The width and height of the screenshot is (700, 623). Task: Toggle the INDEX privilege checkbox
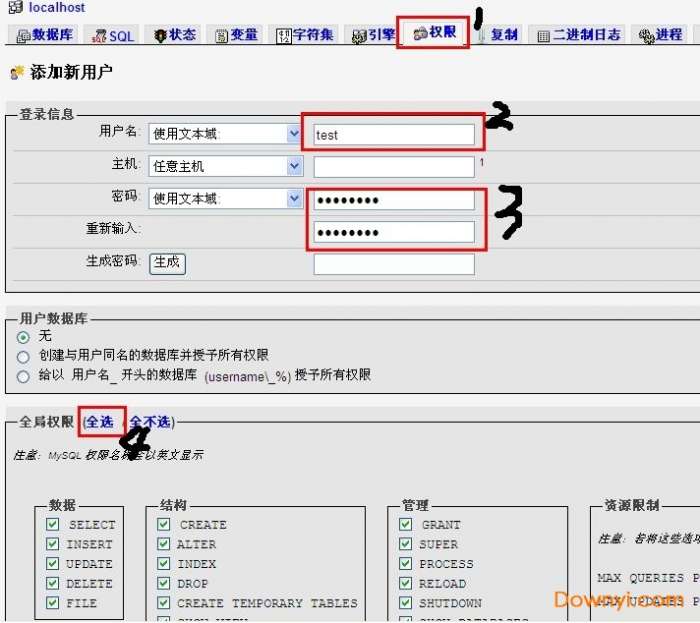pos(164,563)
